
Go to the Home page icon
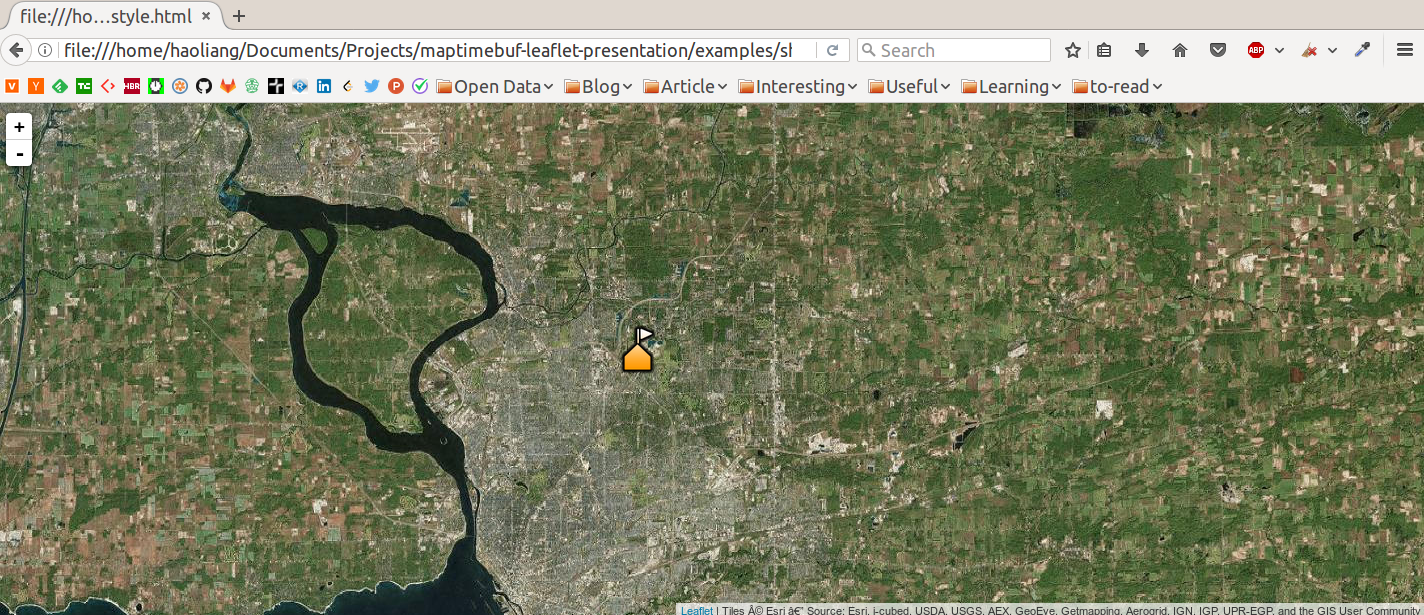tap(1180, 50)
